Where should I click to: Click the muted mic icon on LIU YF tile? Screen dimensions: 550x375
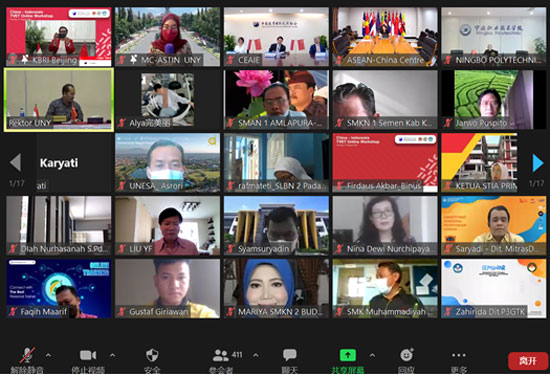[x=122, y=249]
